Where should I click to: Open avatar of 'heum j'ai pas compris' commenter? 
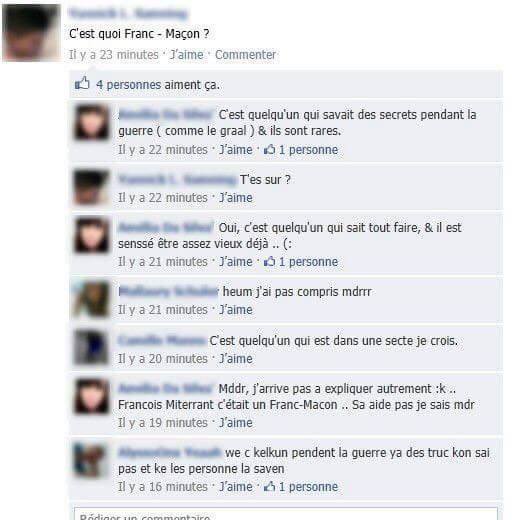coord(91,299)
